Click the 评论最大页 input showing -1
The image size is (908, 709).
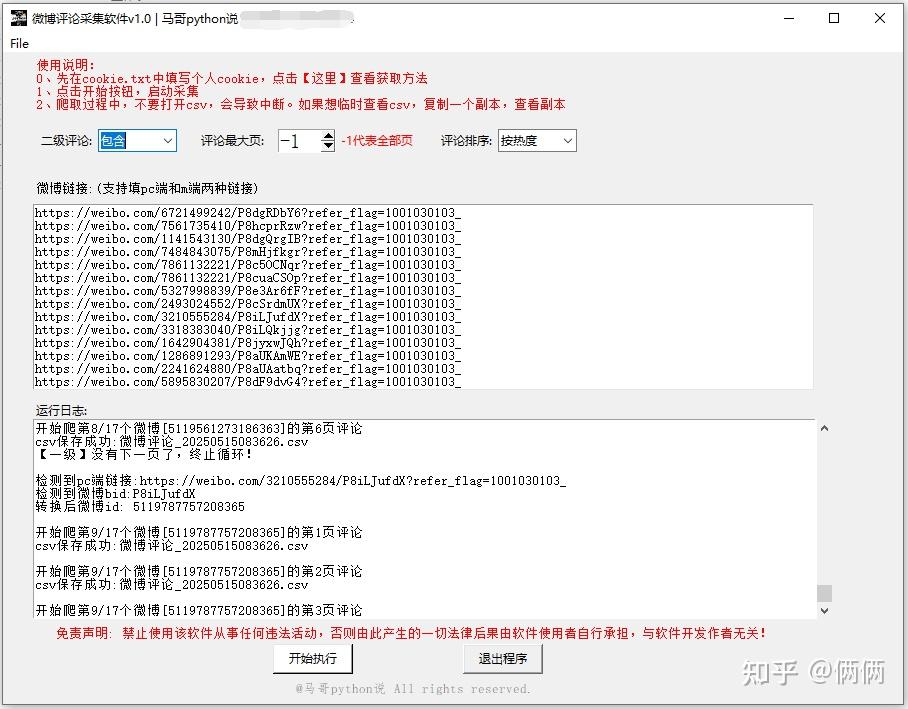pos(299,141)
